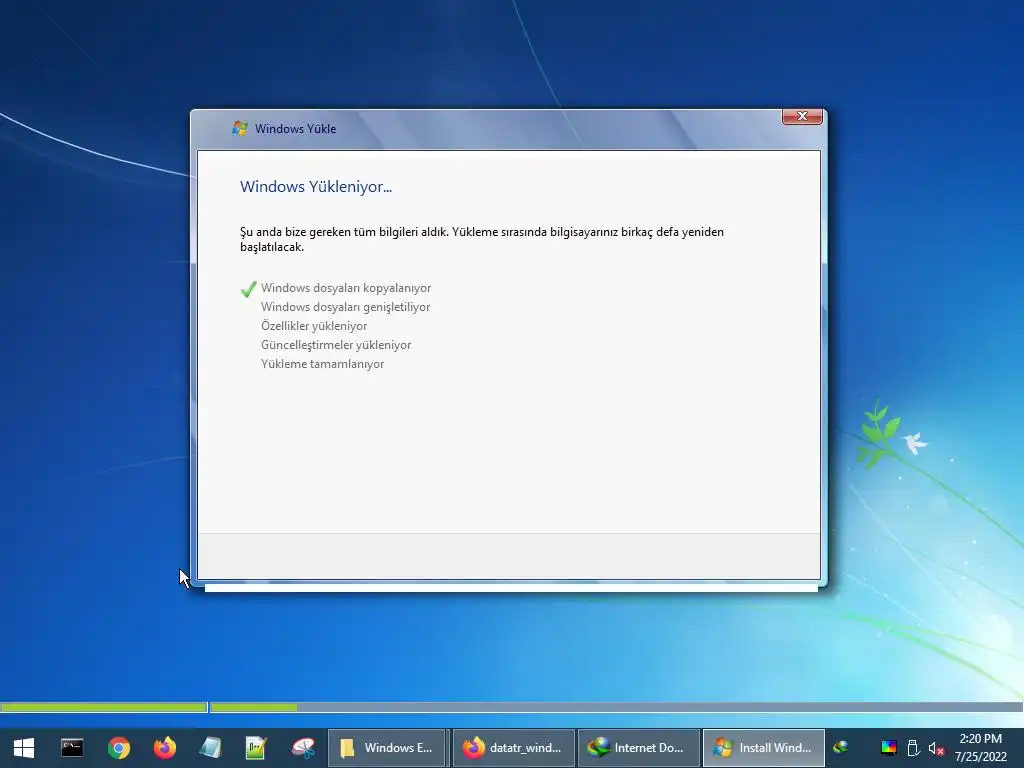Click the USB safely remove tray icon
The width and height of the screenshot is (1024, 768).
(914, 748)
